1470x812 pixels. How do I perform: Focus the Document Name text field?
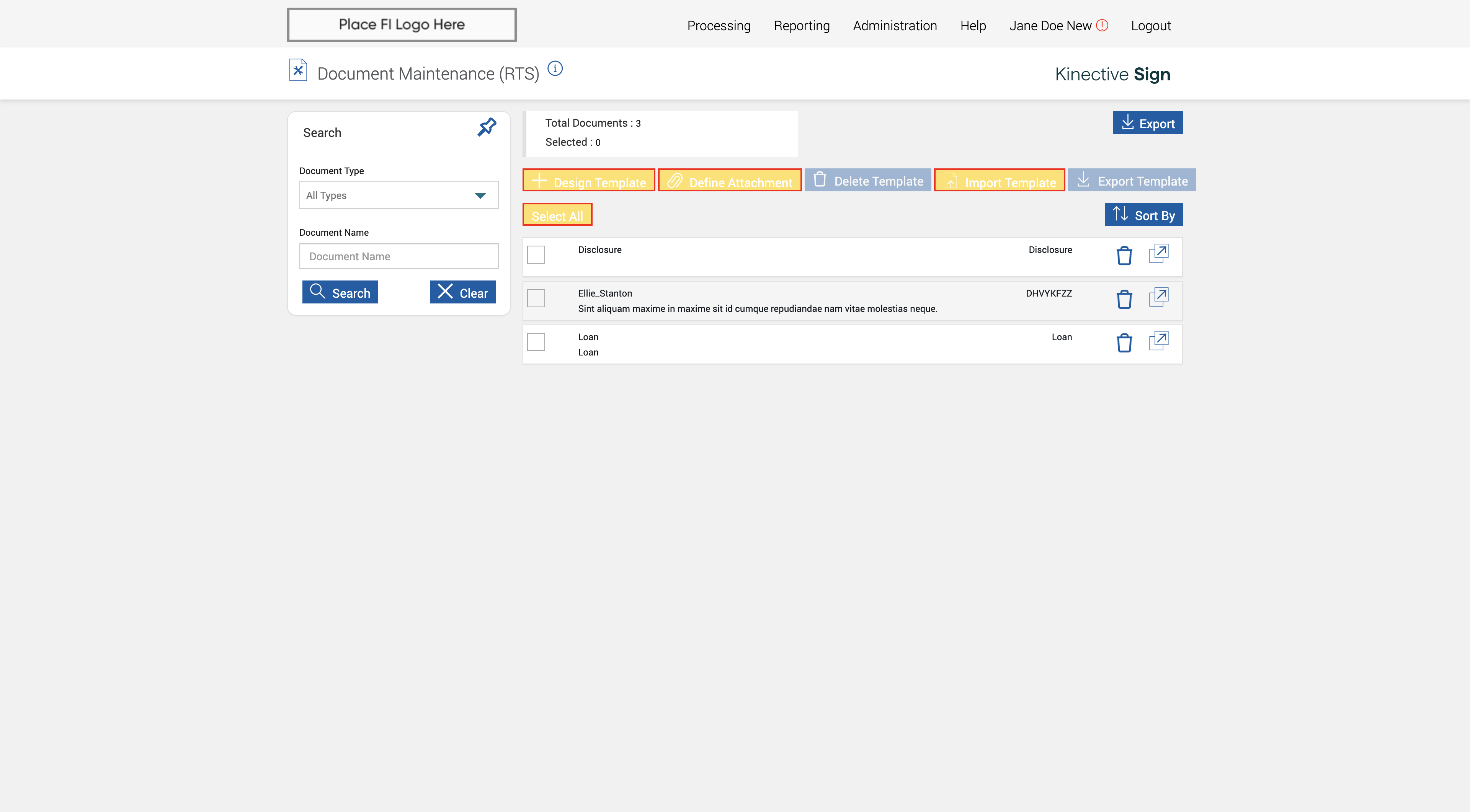pos(398,257)
